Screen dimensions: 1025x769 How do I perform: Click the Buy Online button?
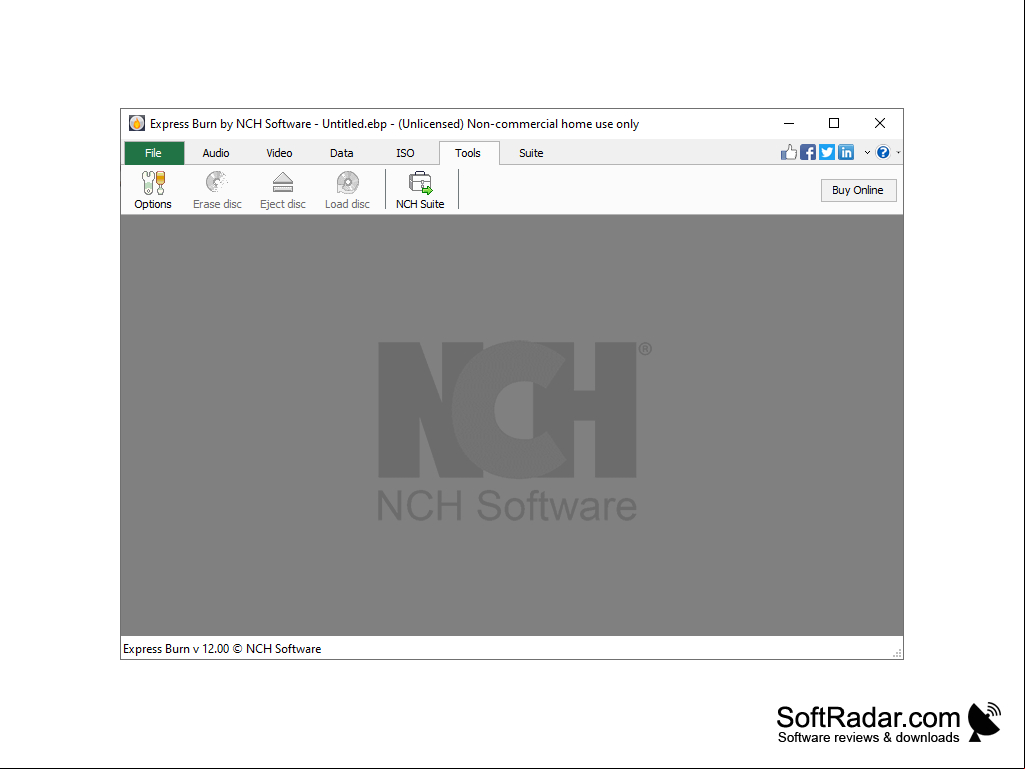click(x=858, y=190)
